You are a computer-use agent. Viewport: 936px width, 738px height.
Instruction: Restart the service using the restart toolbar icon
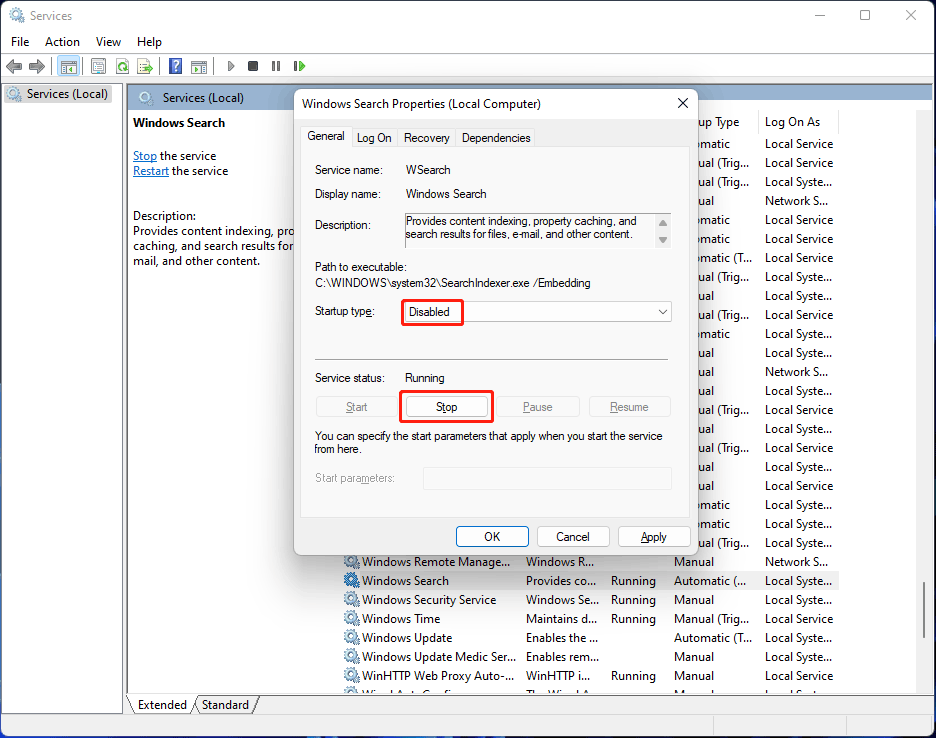[299, 66]
